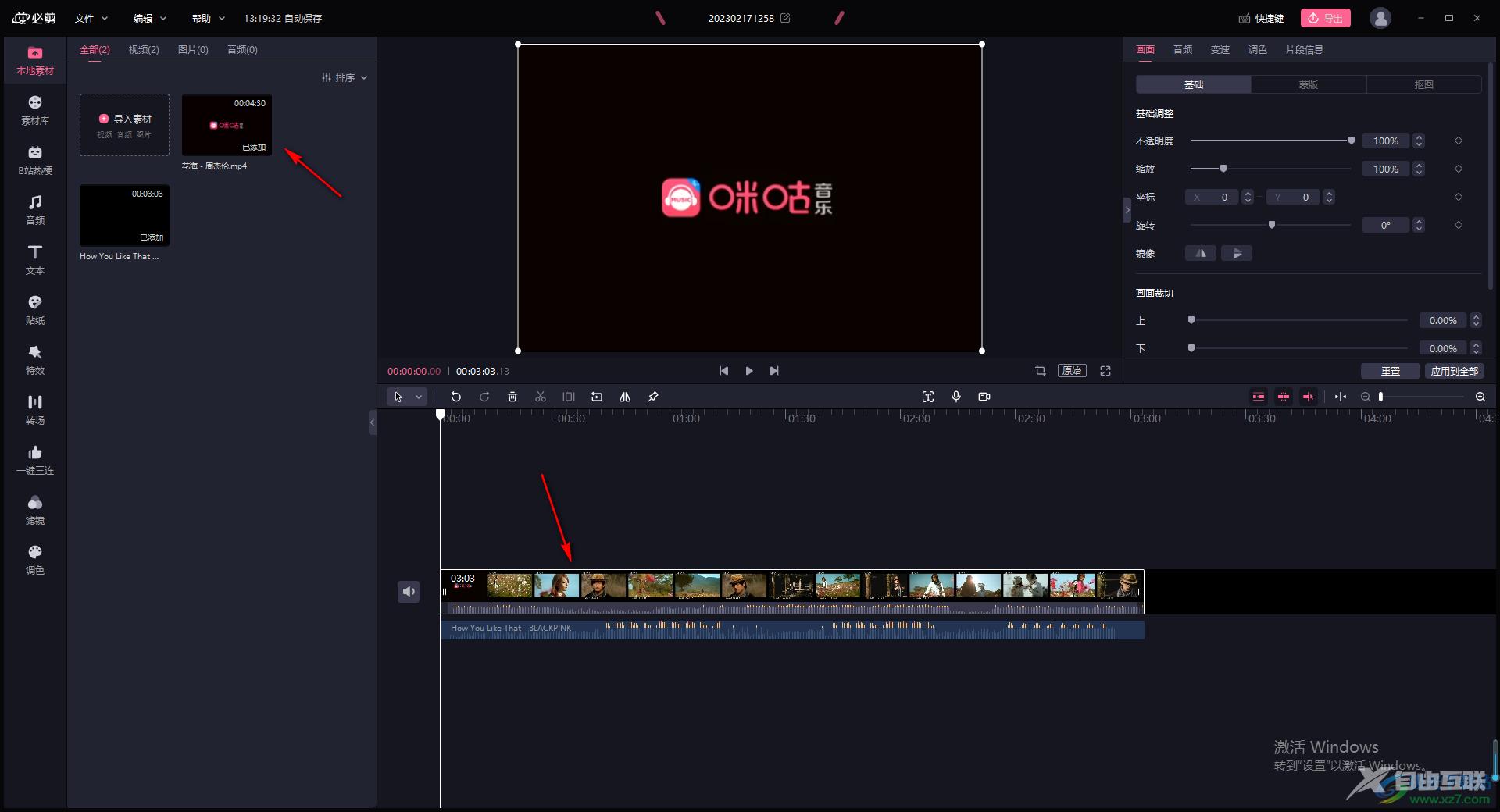Switch to the 视频(2) media tab
1500x812 pixels.
click(144, 49)
